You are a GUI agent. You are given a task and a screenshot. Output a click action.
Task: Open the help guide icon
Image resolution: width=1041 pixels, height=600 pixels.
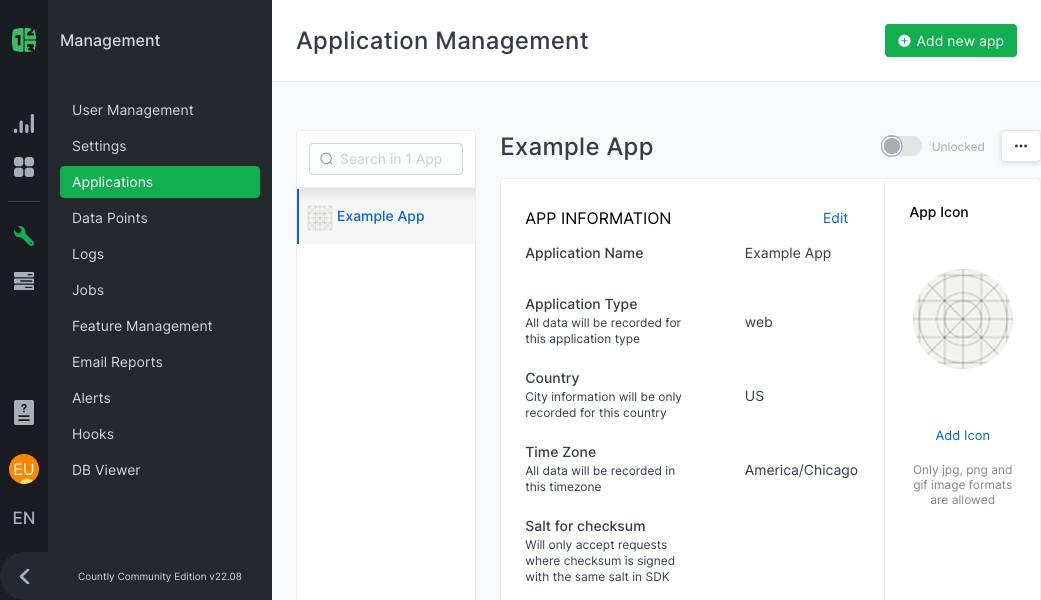pos(24,412)
